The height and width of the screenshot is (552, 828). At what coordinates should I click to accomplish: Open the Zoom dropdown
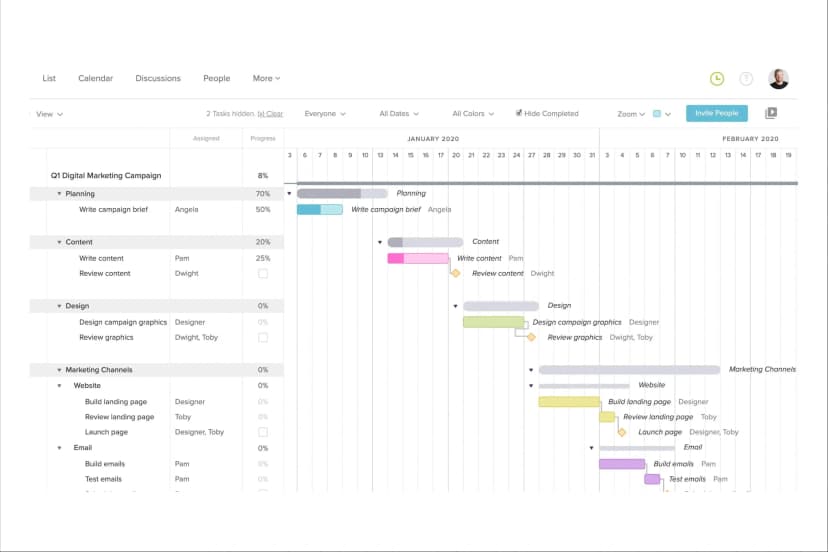point(631,114)
